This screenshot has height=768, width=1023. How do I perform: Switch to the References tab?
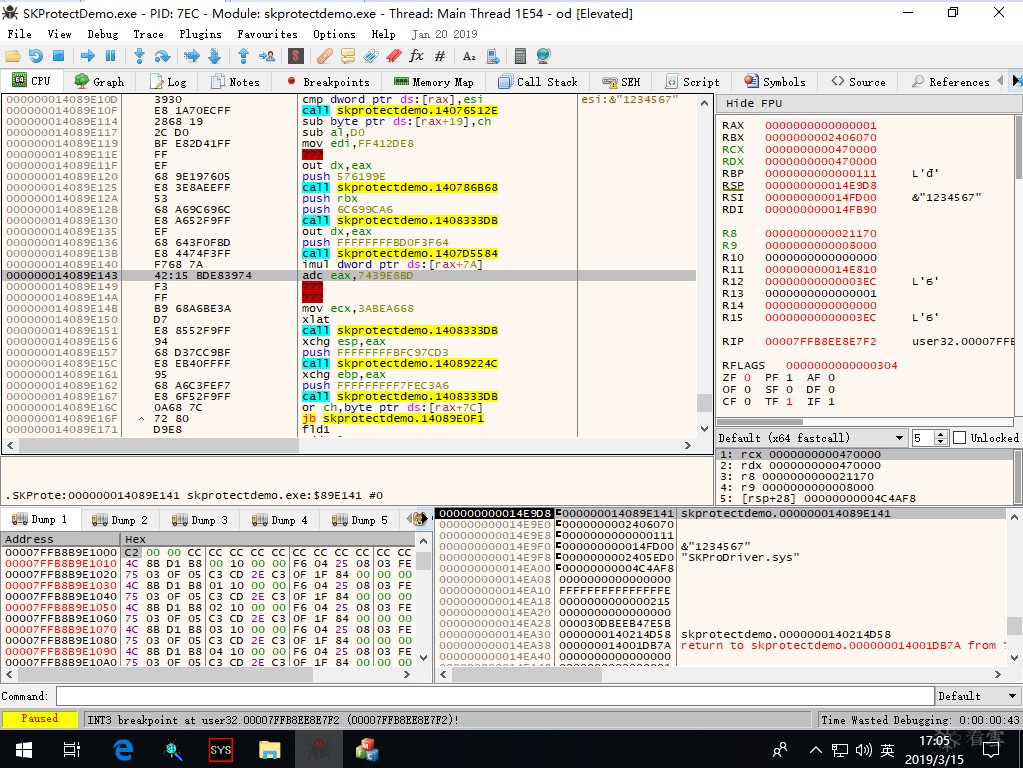pyautogui.click(x=951, y=82)
